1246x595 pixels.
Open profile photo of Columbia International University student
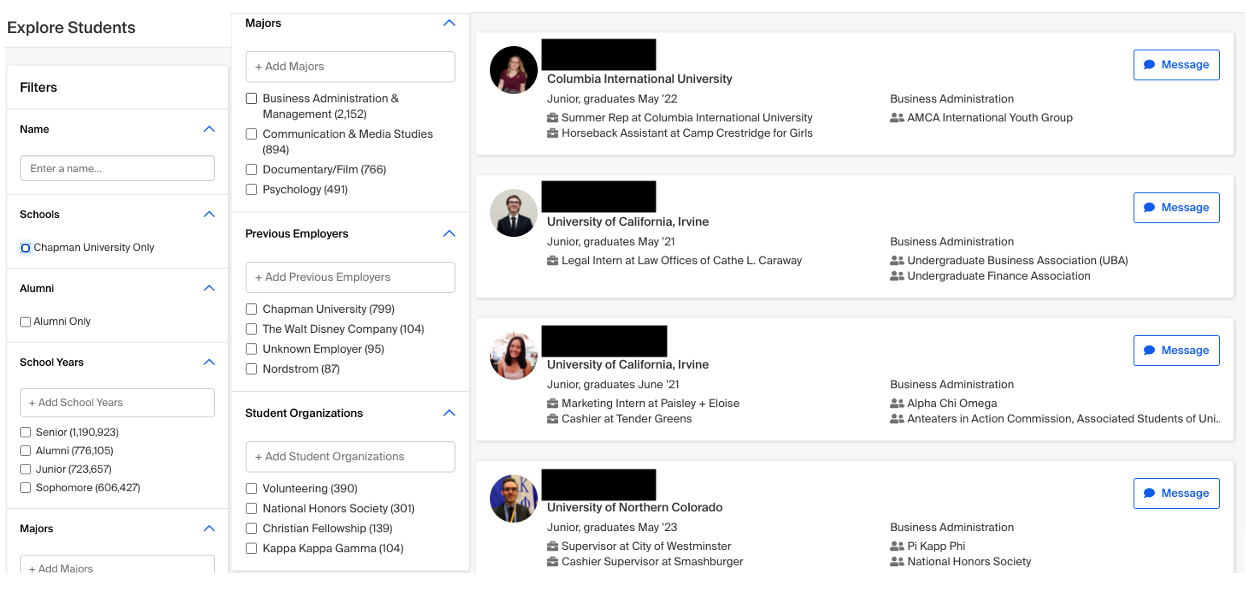514,70
